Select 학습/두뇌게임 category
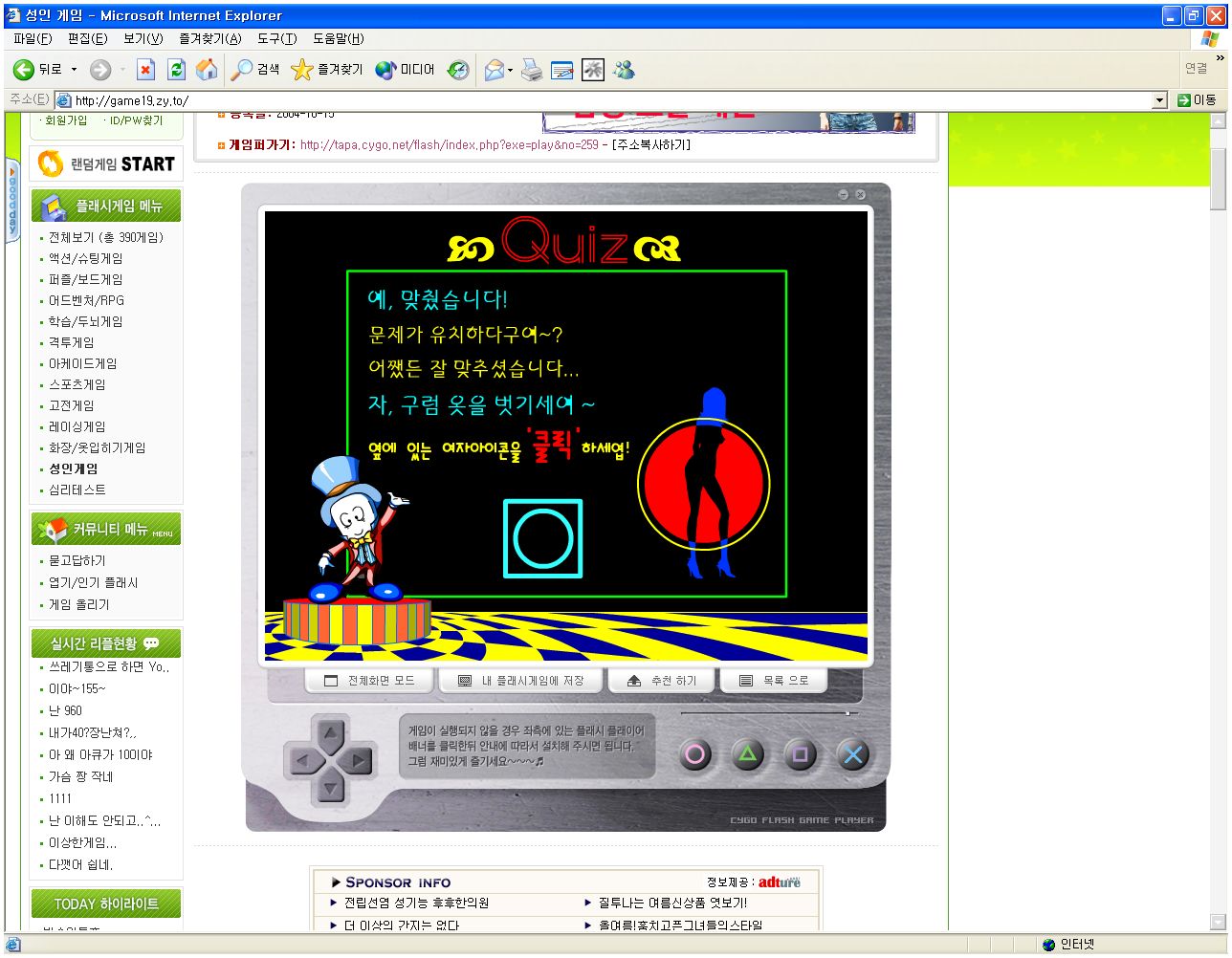 tap(85, 321)
